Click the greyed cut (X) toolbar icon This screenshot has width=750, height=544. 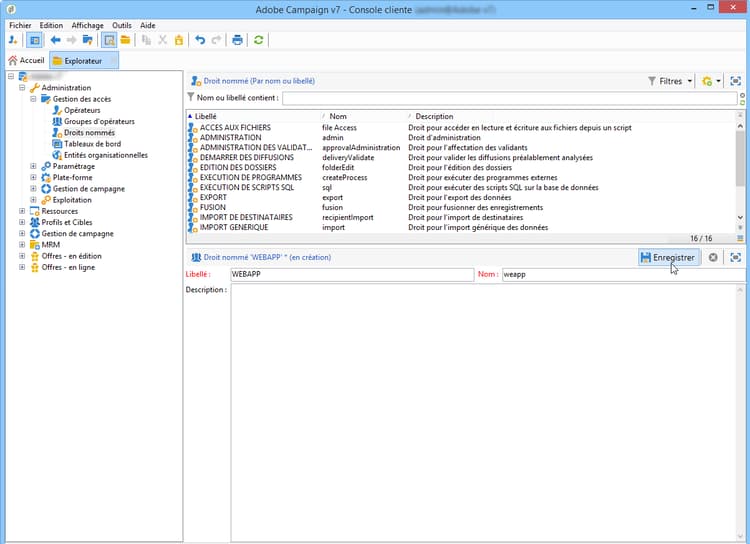163,40
